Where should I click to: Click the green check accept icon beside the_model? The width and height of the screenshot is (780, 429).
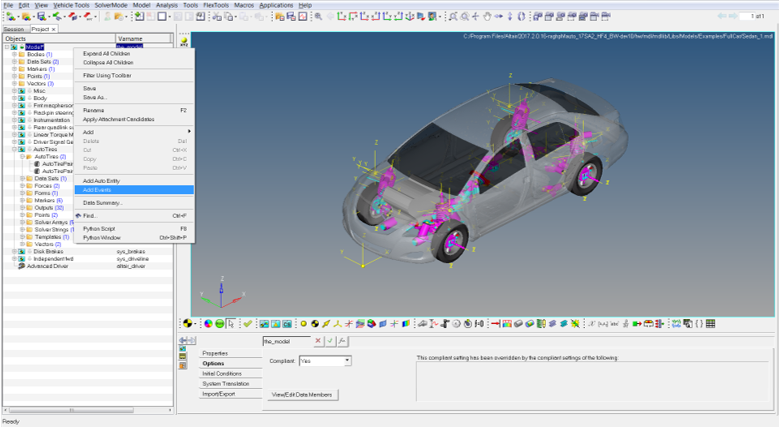tap(328, 341)
